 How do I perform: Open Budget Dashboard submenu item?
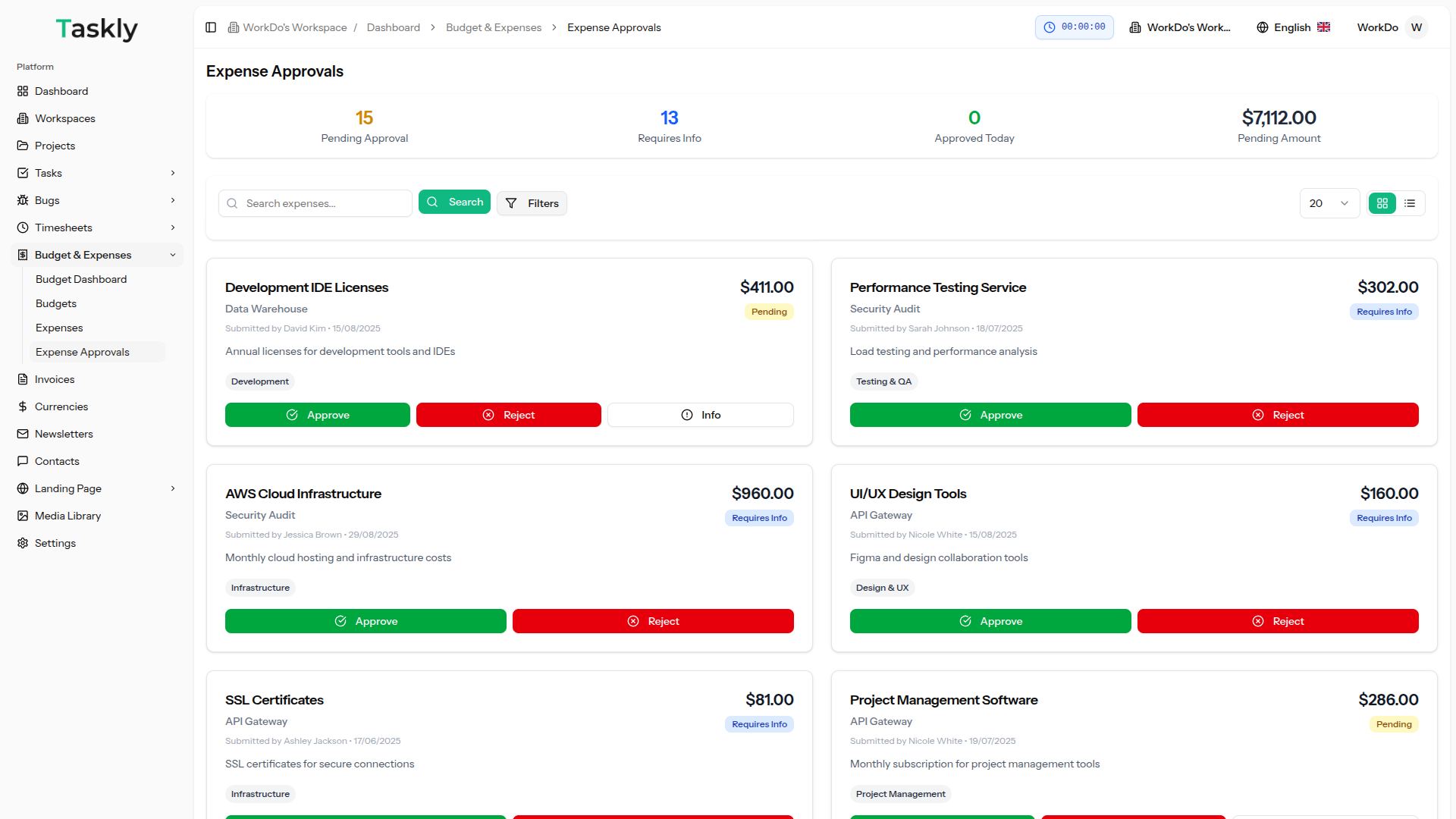click(x=81, y=279)
